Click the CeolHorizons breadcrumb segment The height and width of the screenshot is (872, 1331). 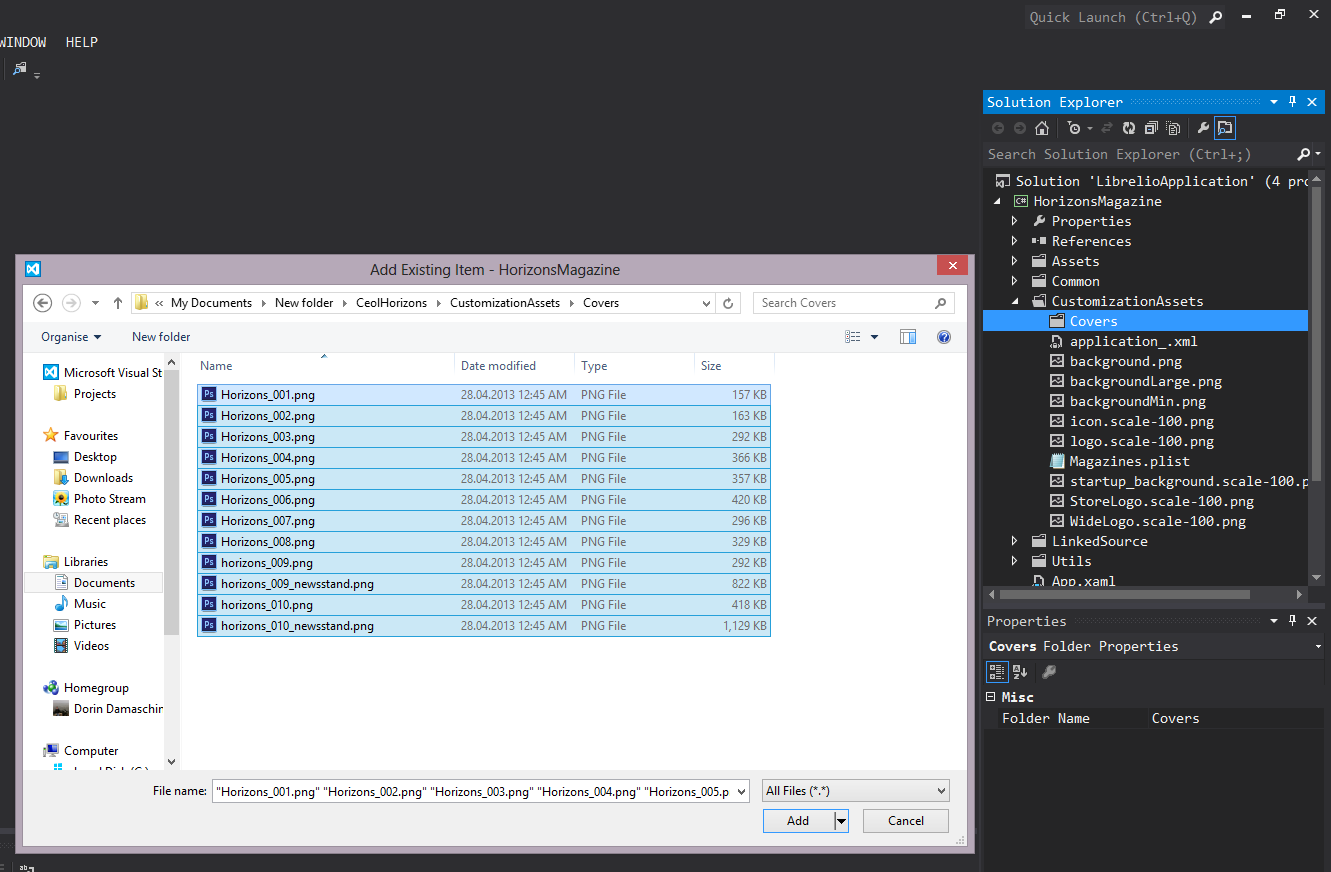[x=391, y=303]
